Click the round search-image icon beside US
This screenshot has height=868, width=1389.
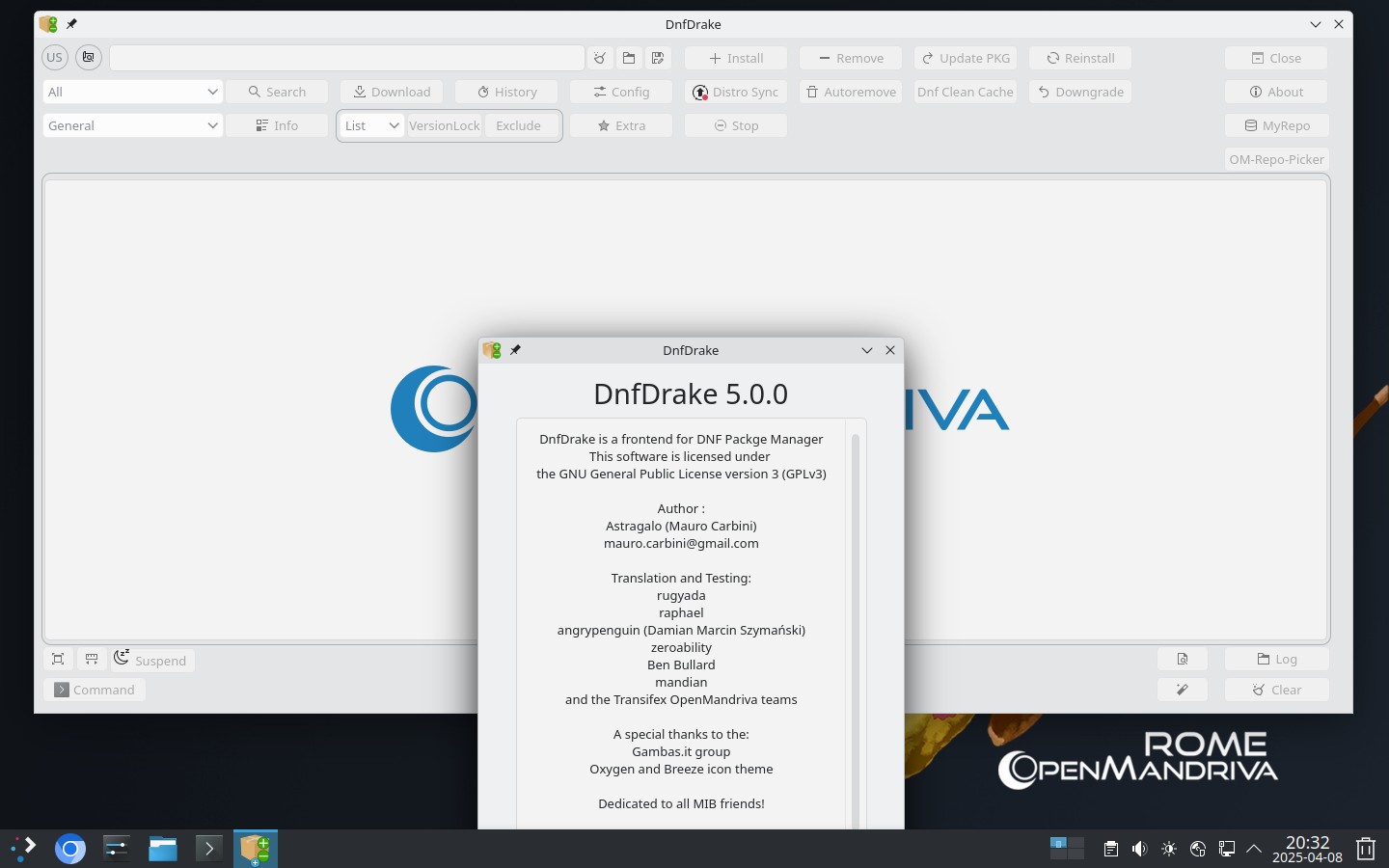tap(89, 58)
